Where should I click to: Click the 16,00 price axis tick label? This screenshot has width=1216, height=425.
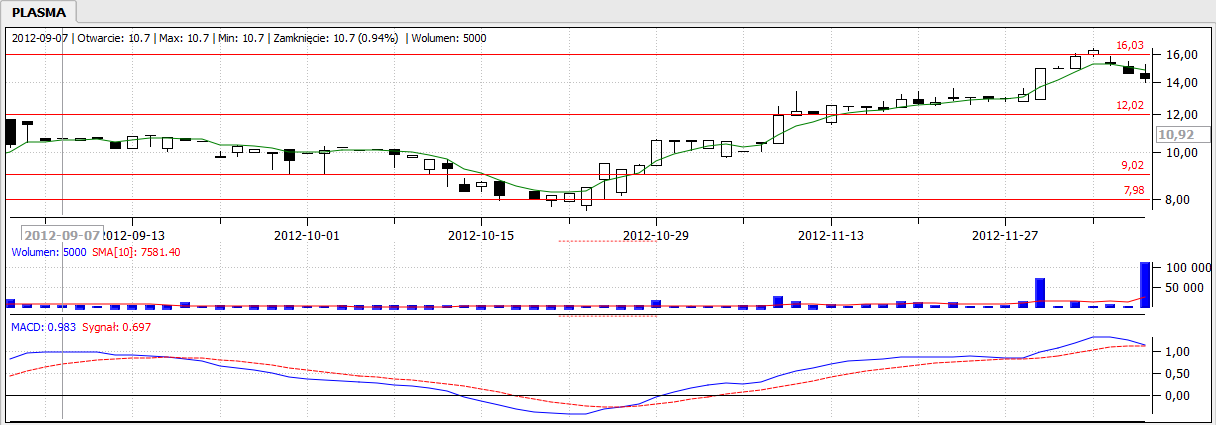(1181, 54)
